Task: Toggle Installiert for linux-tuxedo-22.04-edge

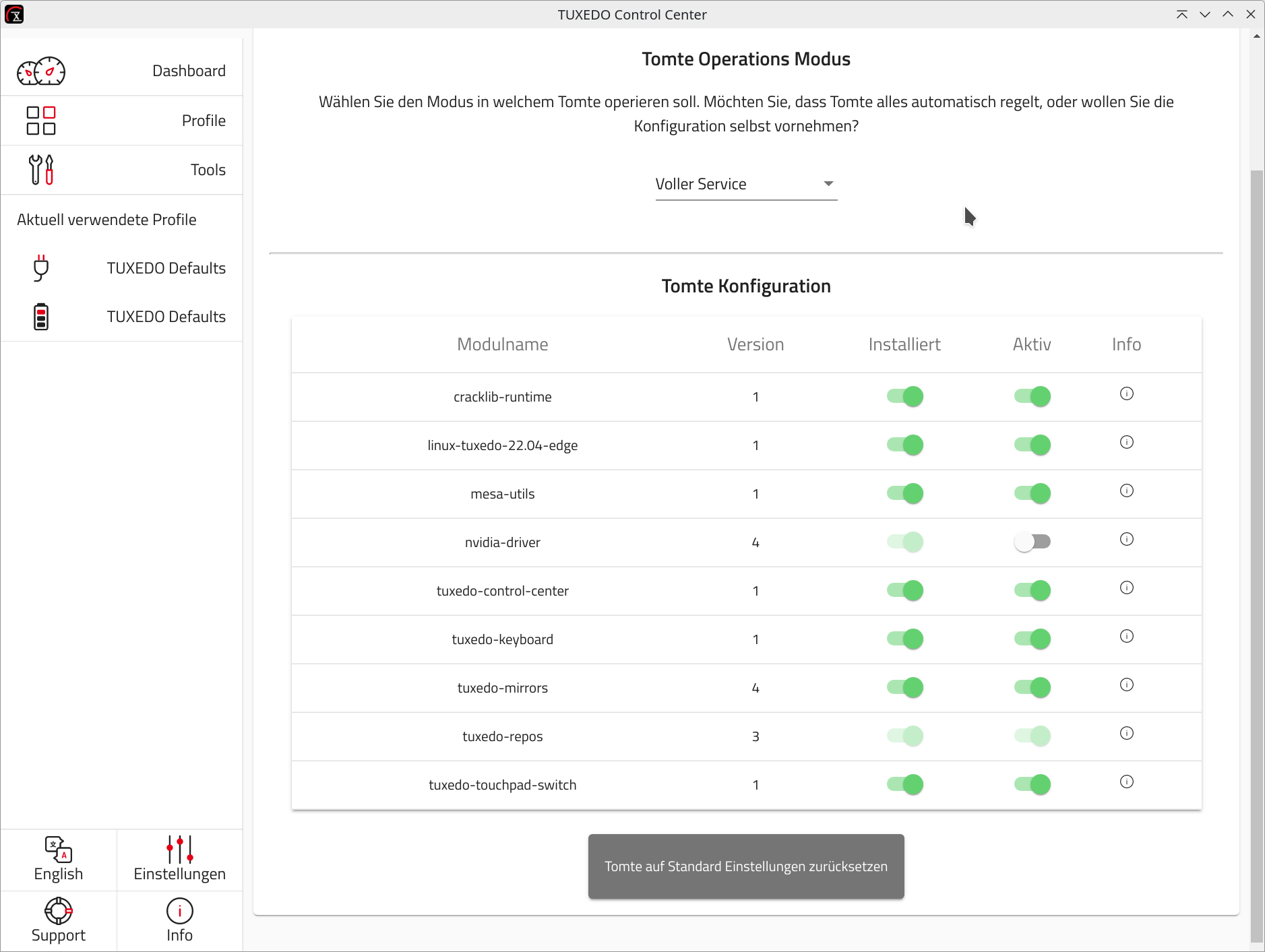Action: (904, 445)
